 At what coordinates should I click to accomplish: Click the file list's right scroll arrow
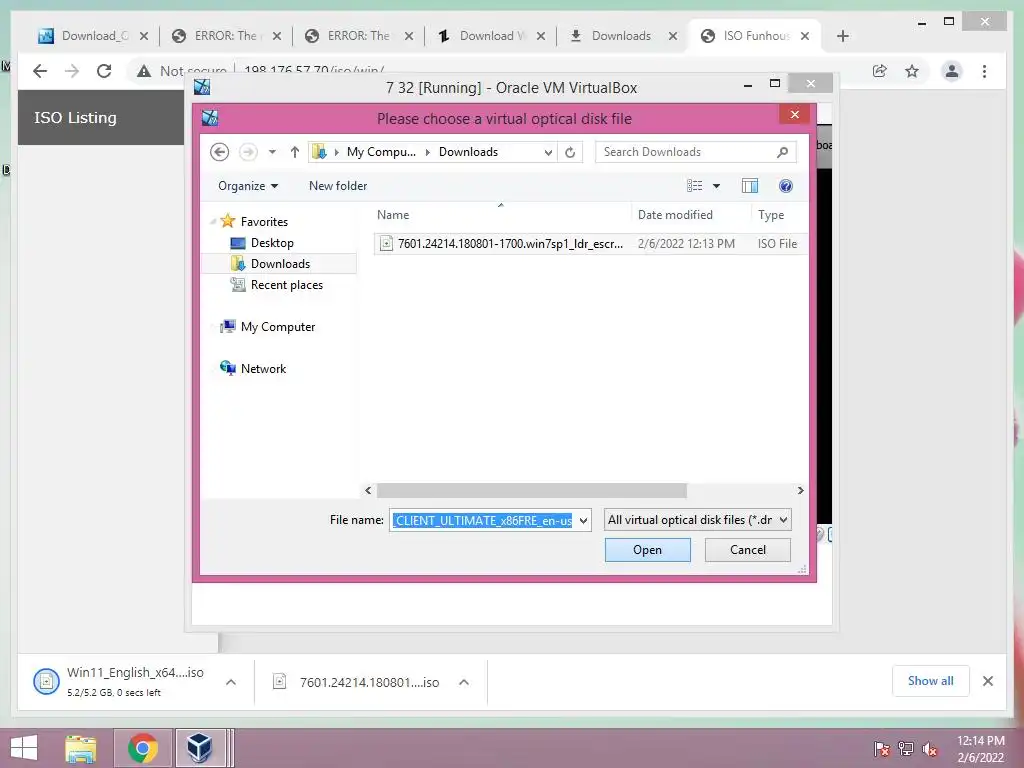pyautogui.click(x=800, y=490)
